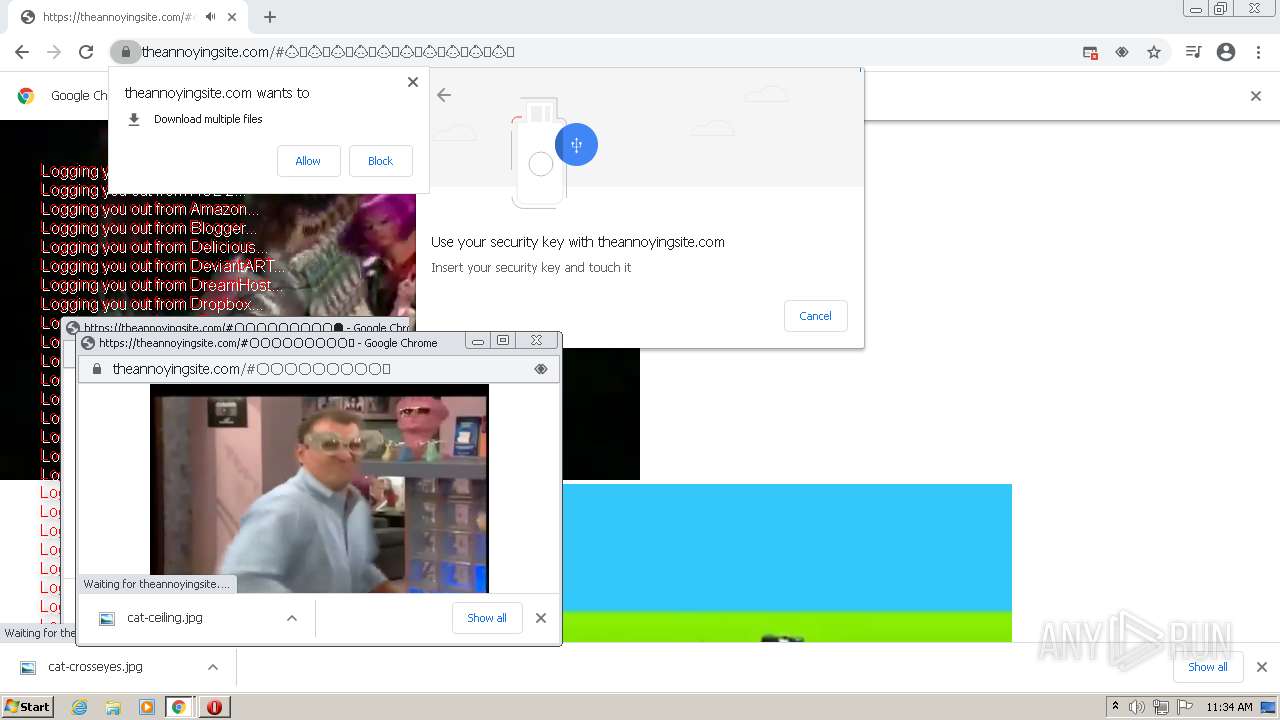This screenshot has height=720, width=1280.
Task: Open the Chrome three-dot menu
Action: tap(1258, 52)
